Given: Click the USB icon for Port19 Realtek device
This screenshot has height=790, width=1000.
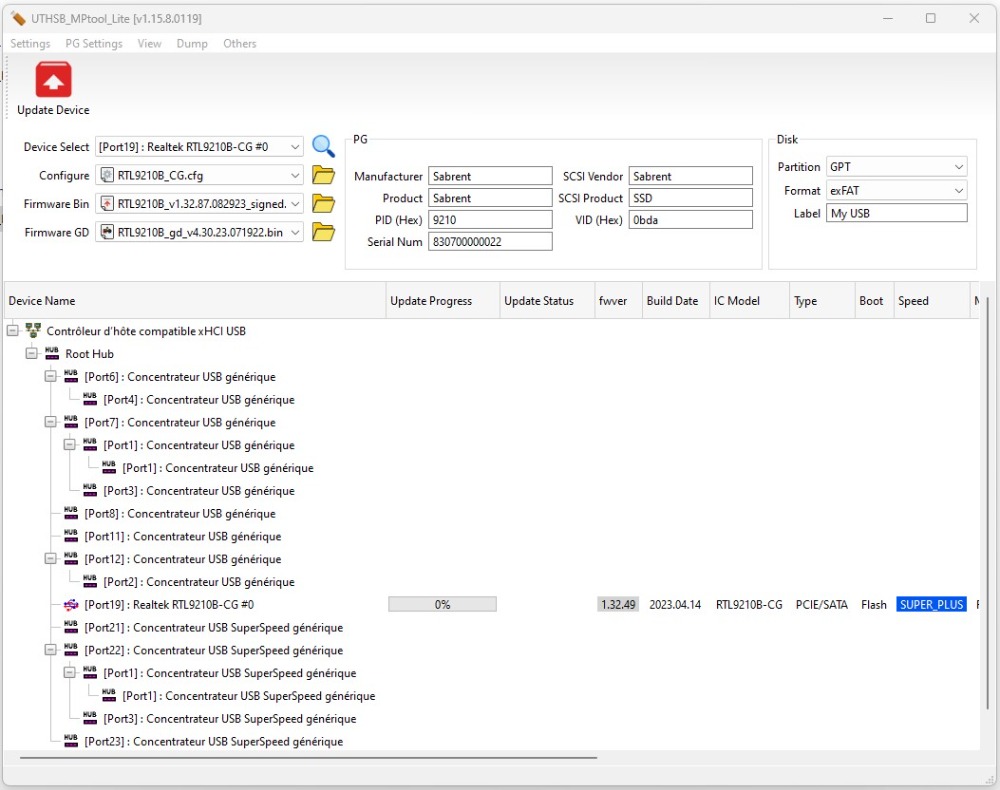Looking at the screenshot, I should [x=71, y=605].
